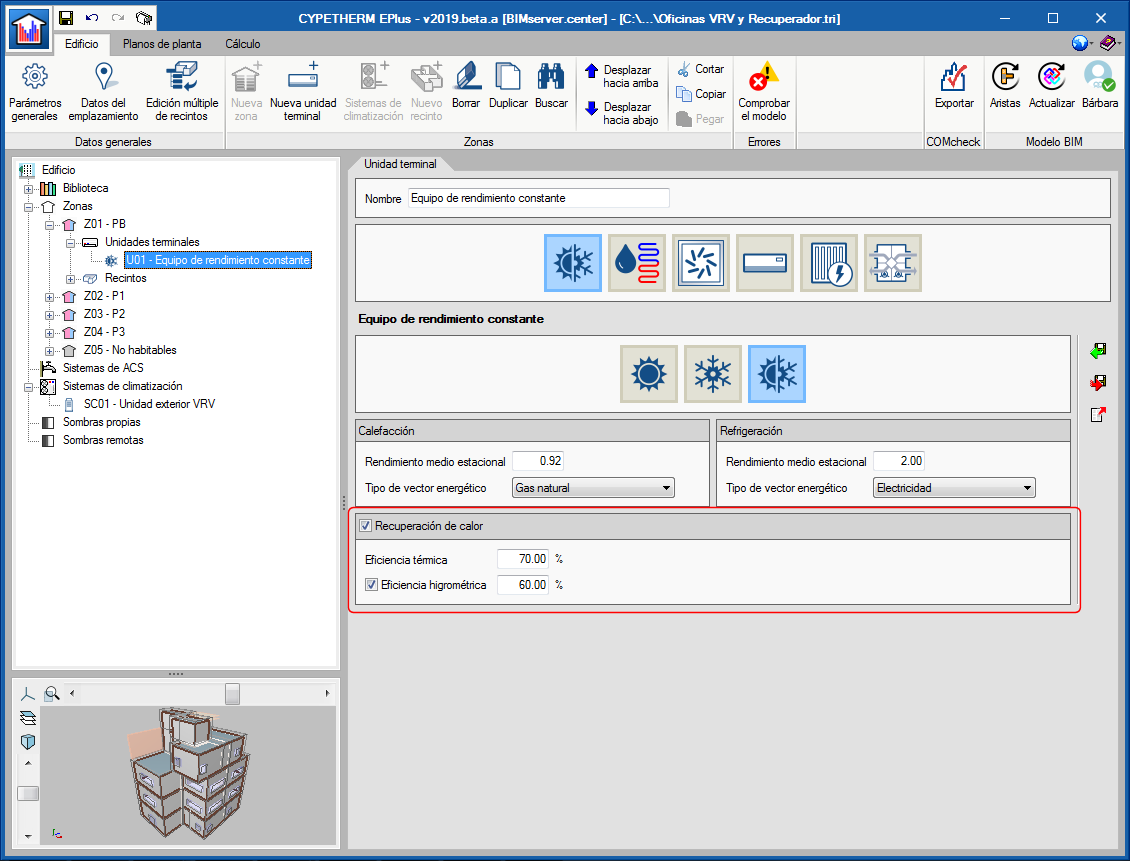Select cooling-only snowflake mode icon
The width and height of the screenshot is (1130, 861).
[713, 374]
